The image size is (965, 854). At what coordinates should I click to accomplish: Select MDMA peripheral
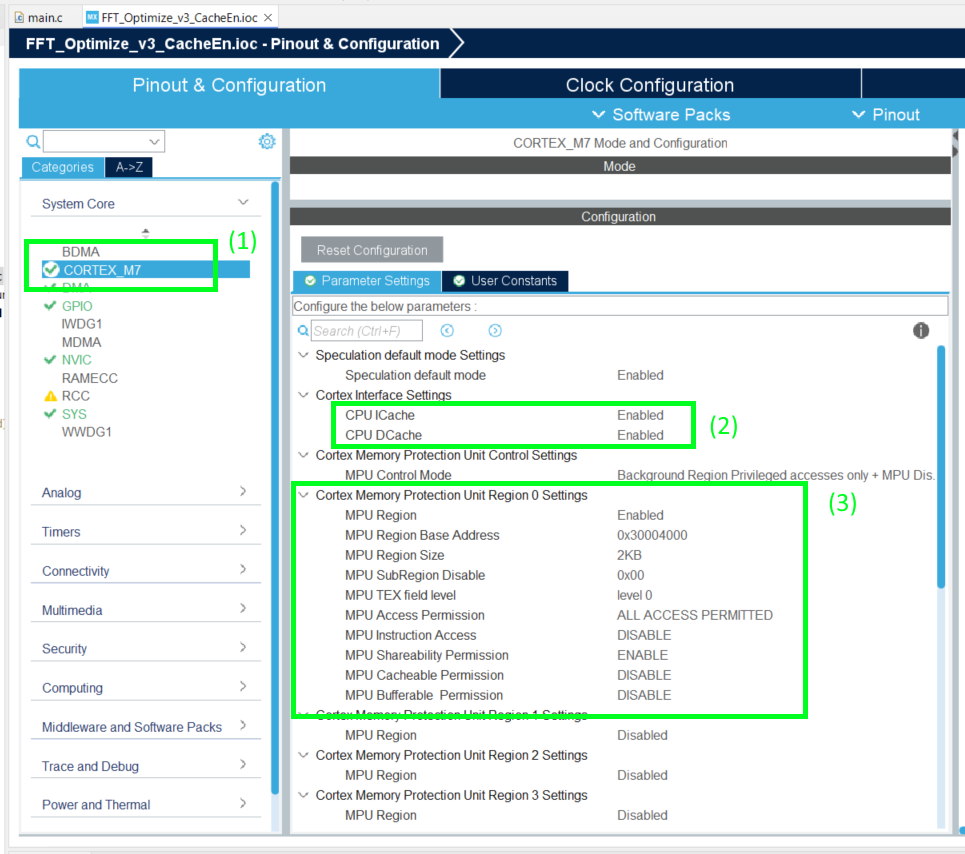pos(81,342)
